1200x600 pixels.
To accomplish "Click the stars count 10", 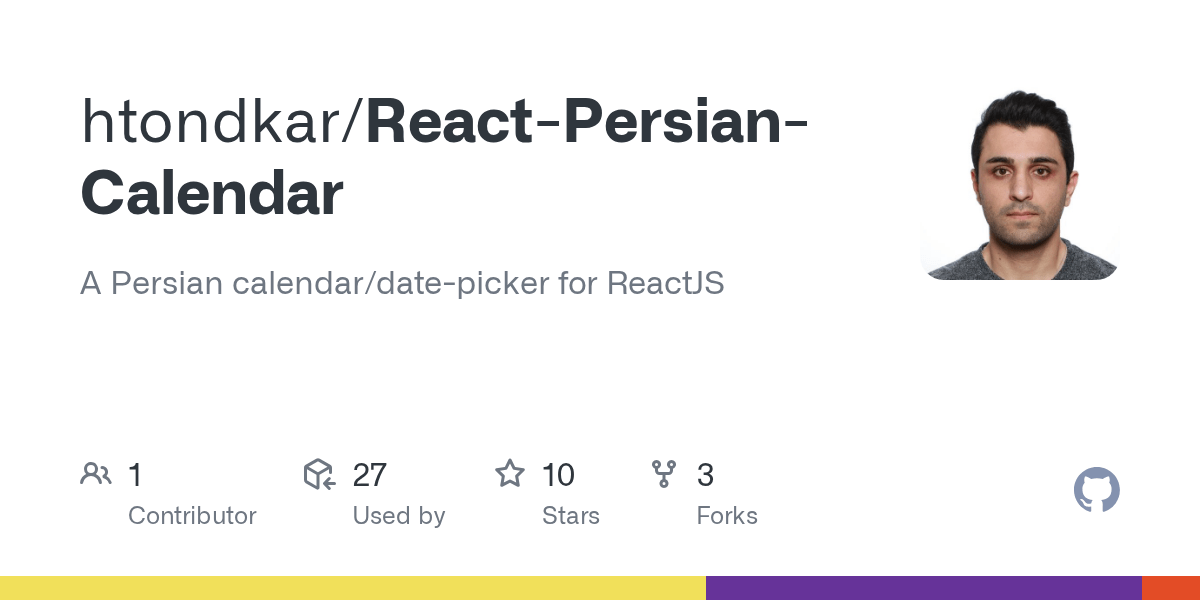I will point(558,475).
